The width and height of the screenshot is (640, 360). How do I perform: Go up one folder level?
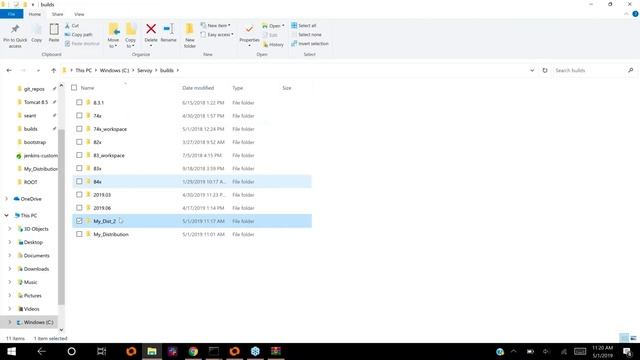[53, 71]
